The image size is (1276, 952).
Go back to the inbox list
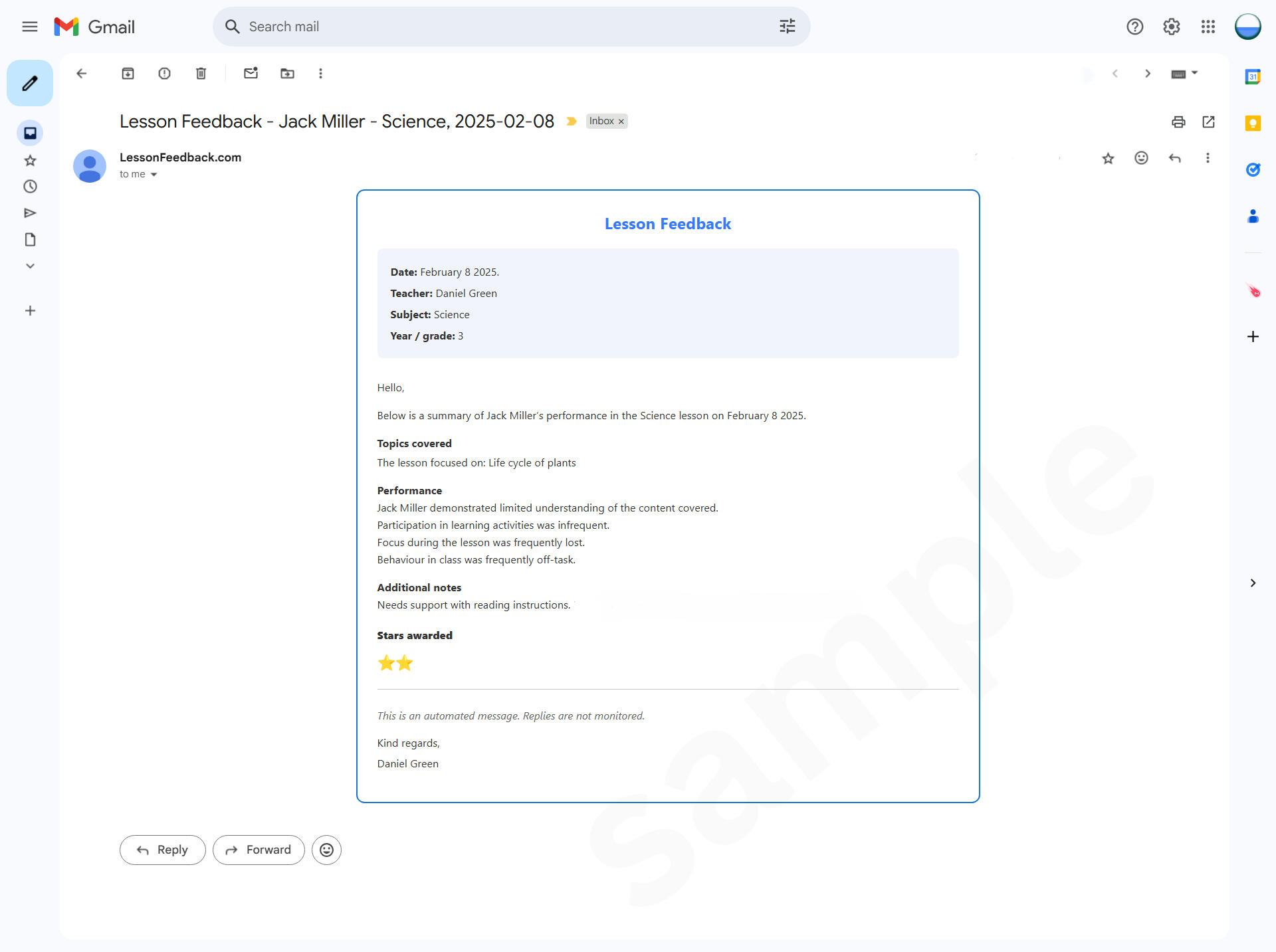click(x=82, y=74)
